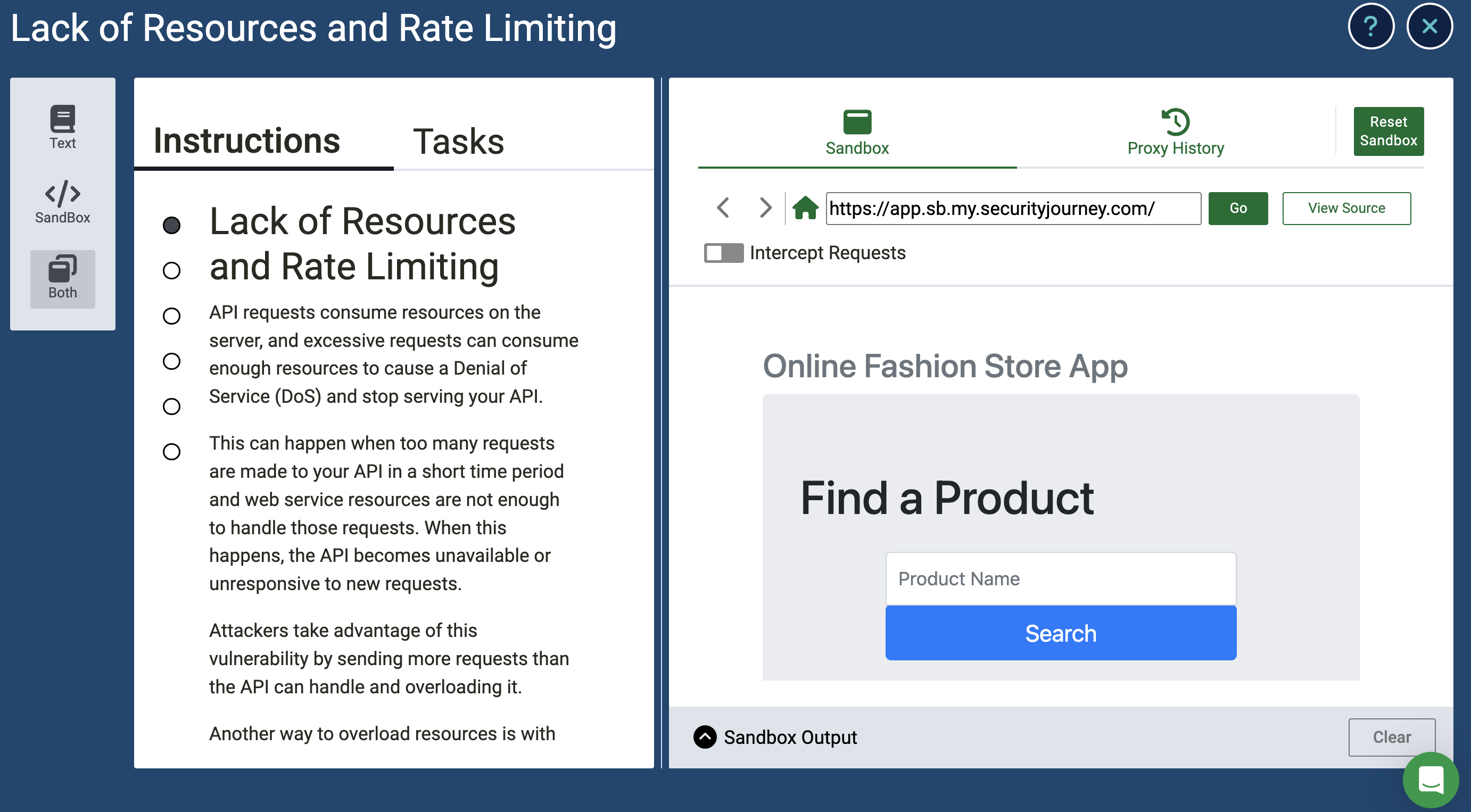Go to sandbox home page icon

pos(805,208)
